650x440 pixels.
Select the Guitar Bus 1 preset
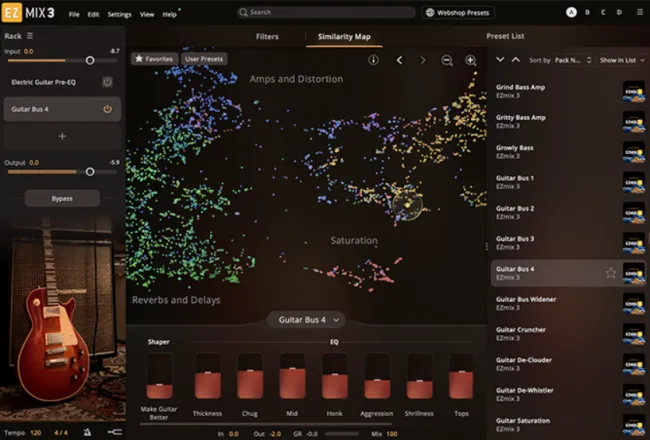pyautogui.click(x=568, y=182)
